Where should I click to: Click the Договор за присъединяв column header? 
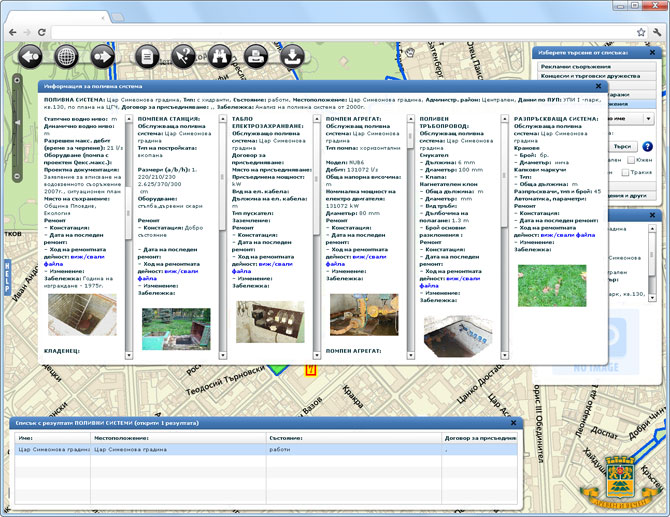tap(479, 438)
